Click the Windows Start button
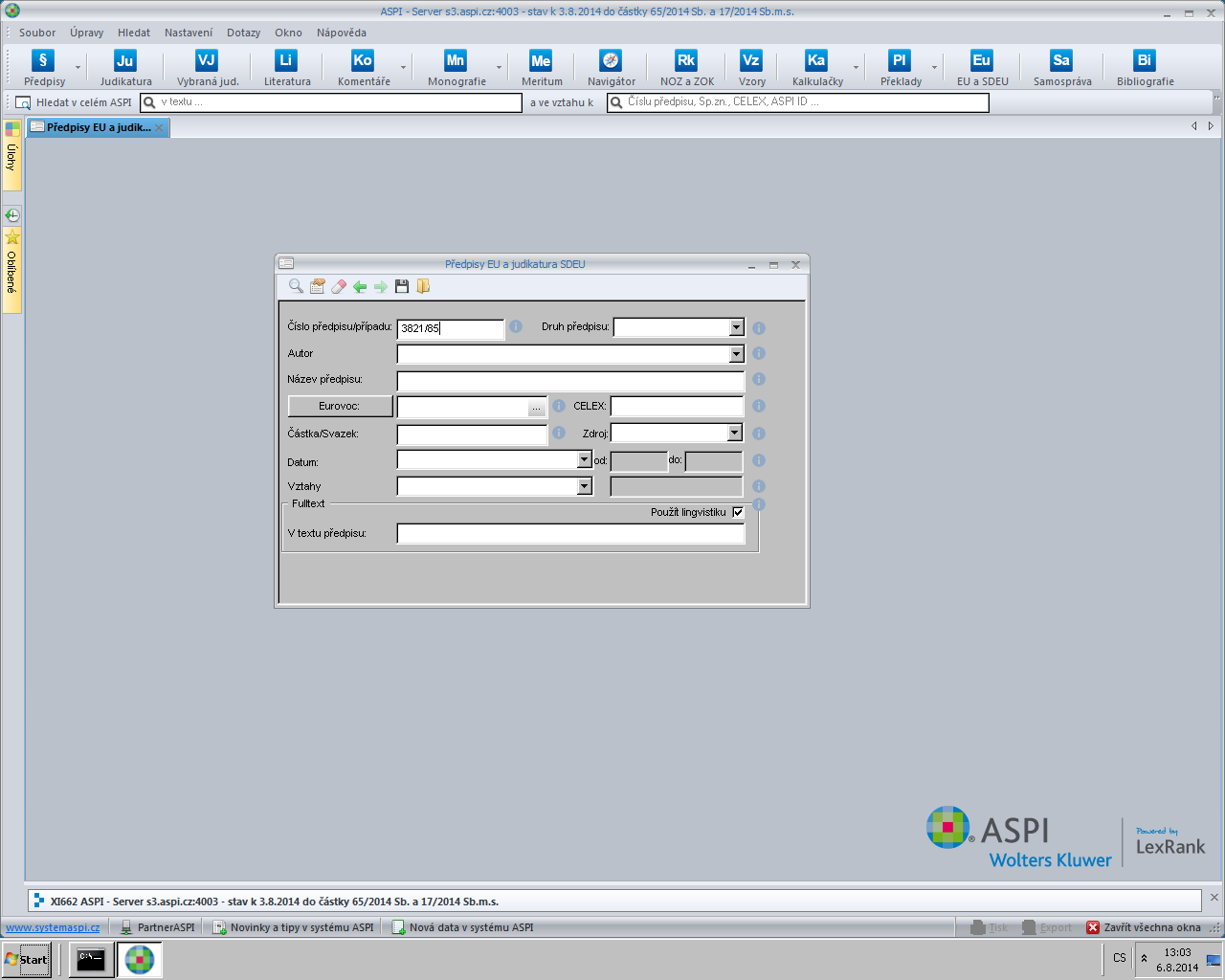Viewport: 1225px width, 980px height. point(27,959)
